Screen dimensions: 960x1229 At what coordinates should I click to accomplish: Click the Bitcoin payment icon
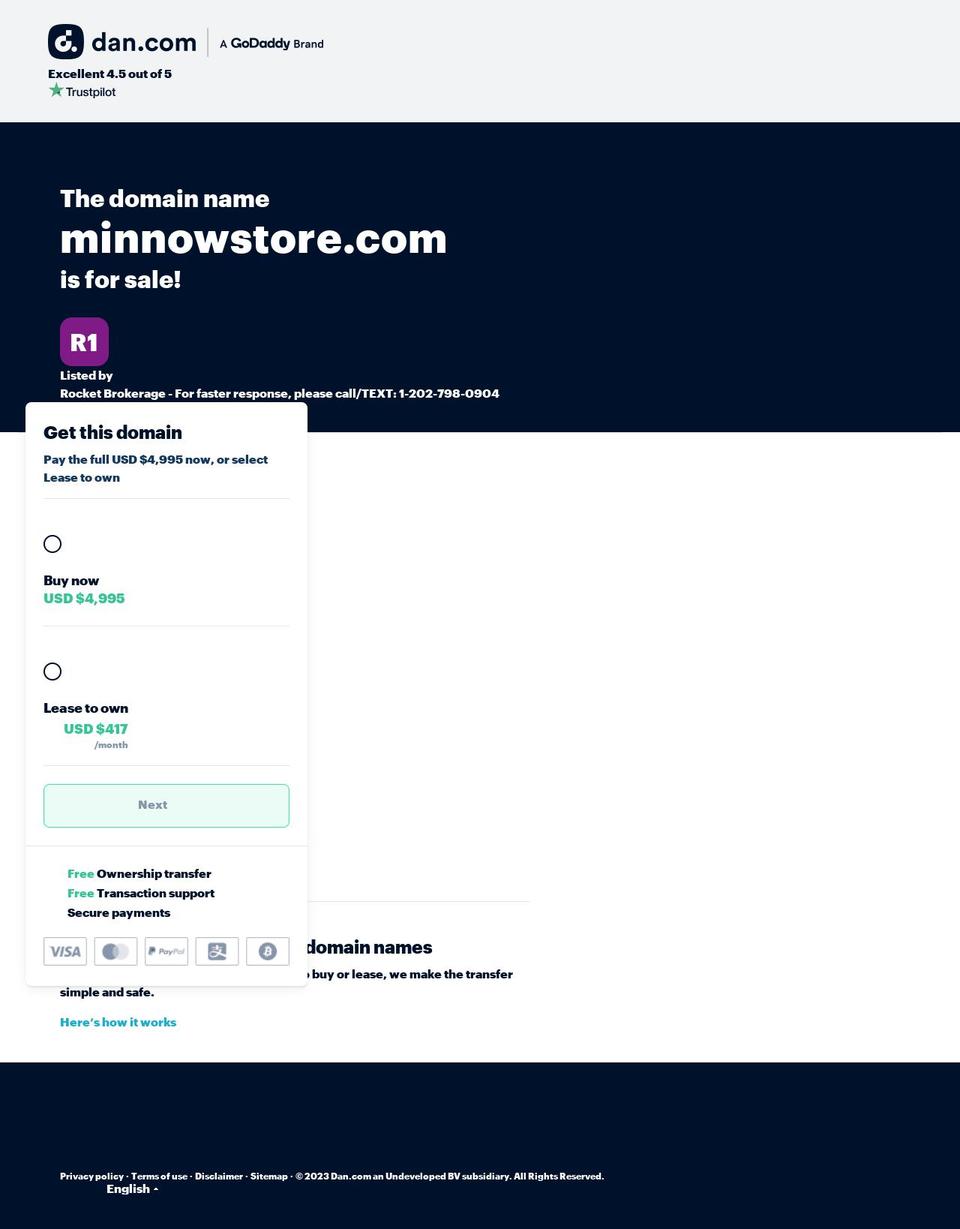[268, 951]
